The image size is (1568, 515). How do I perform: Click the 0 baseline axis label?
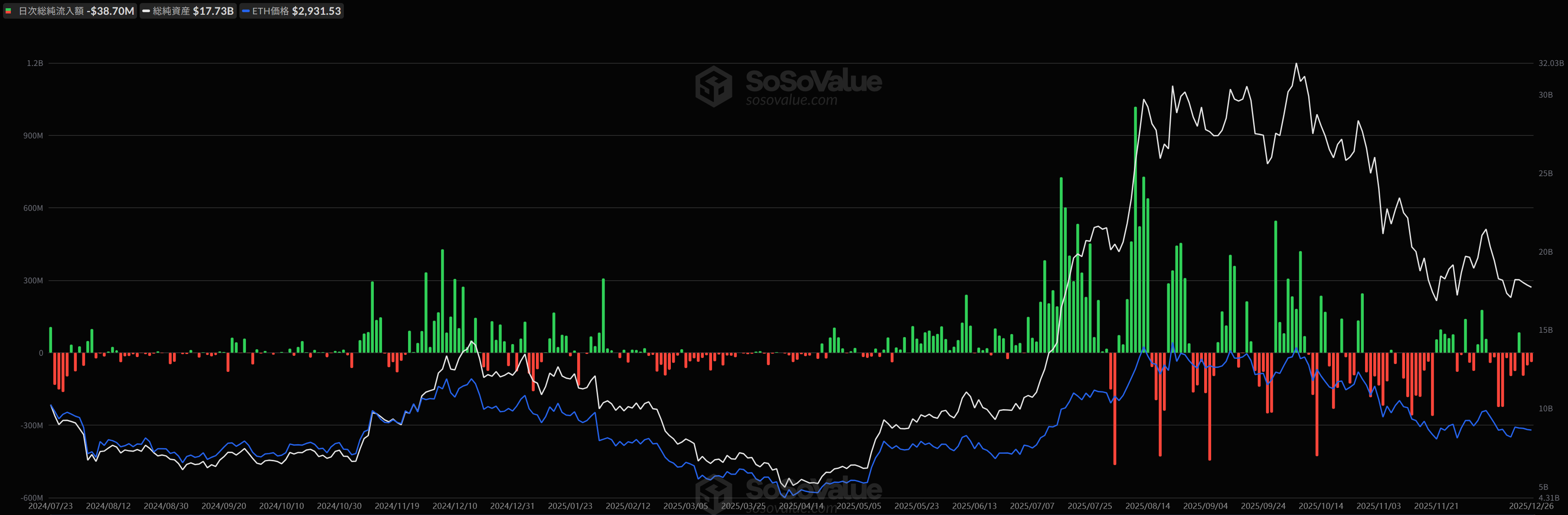(41, 352)
